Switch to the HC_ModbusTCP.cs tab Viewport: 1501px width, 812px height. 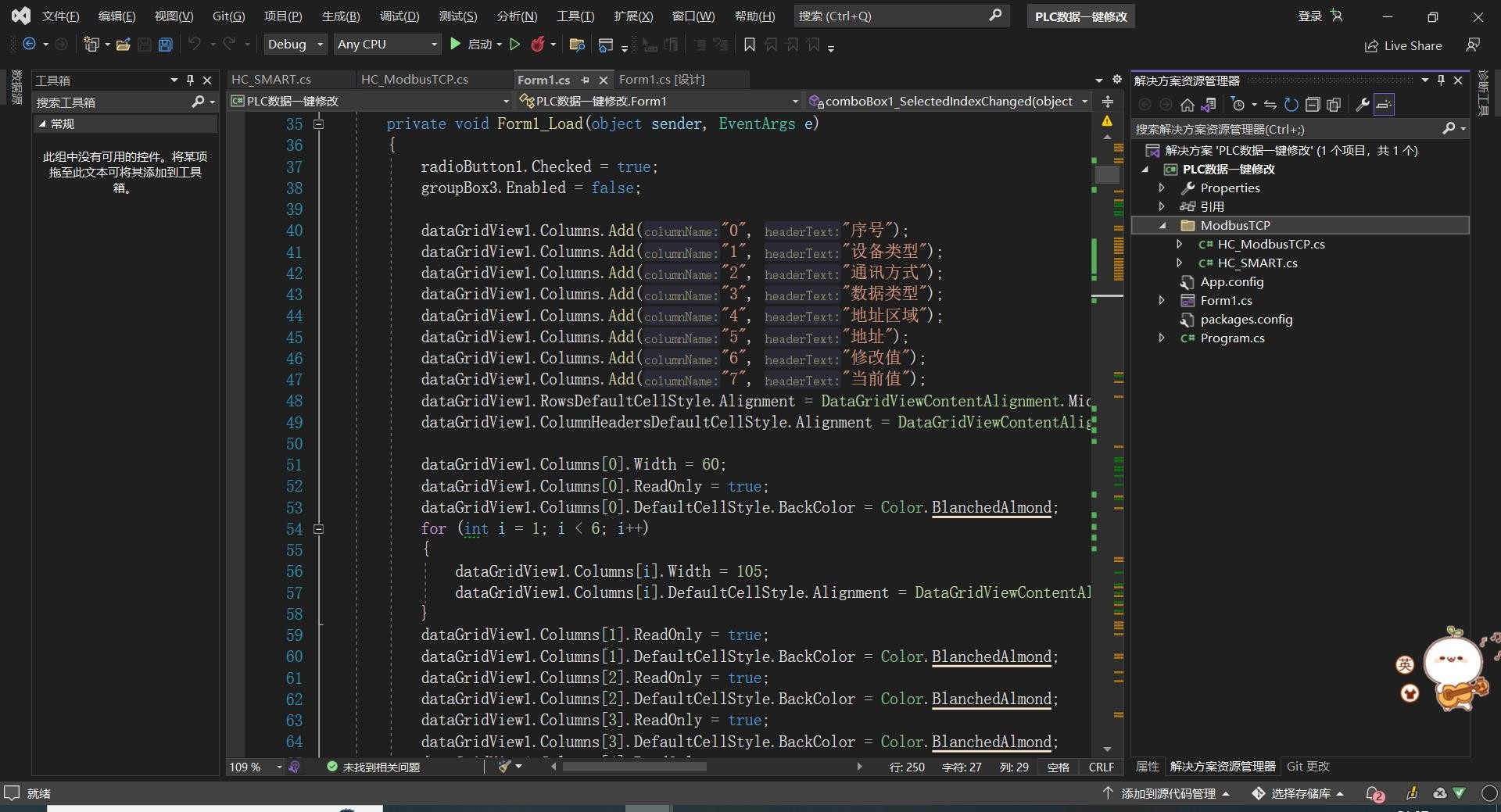pyautogui.click(x=414, y=79)
